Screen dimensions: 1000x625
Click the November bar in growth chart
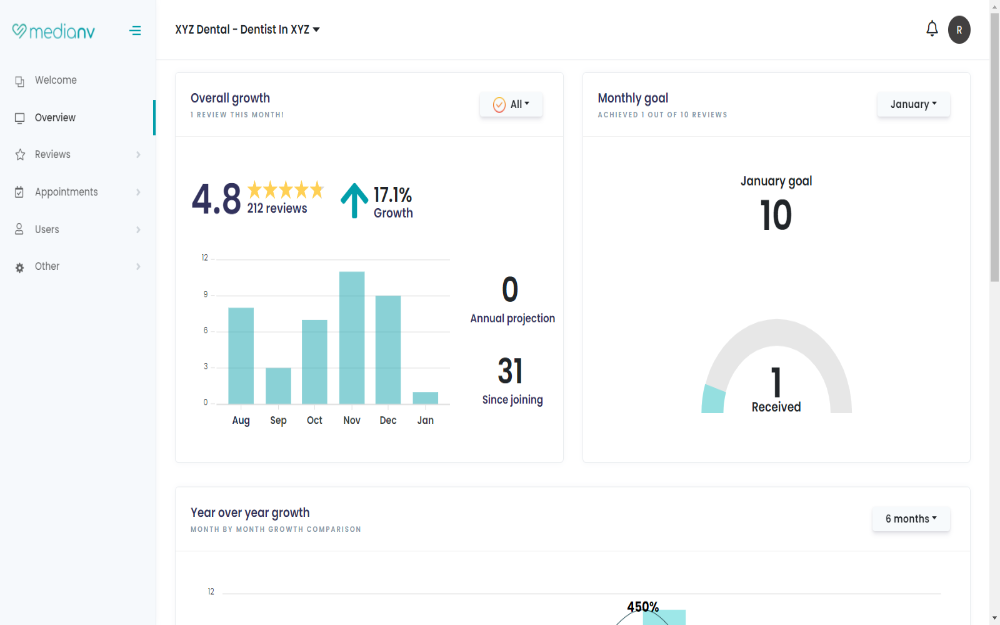click(x=351, y=337)
